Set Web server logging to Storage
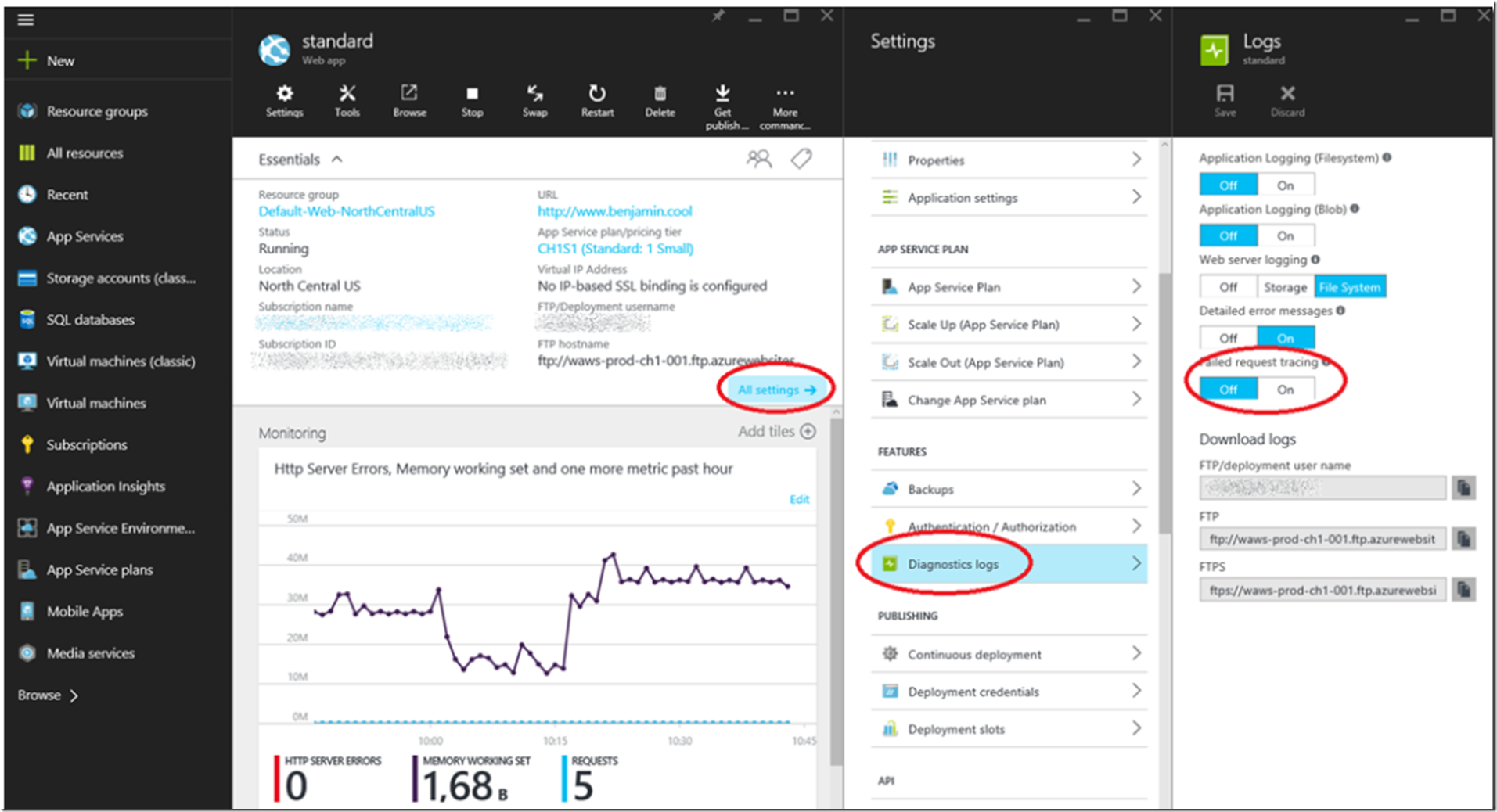The width and height of the screenshot is (1497, 812). (1286, 286)
